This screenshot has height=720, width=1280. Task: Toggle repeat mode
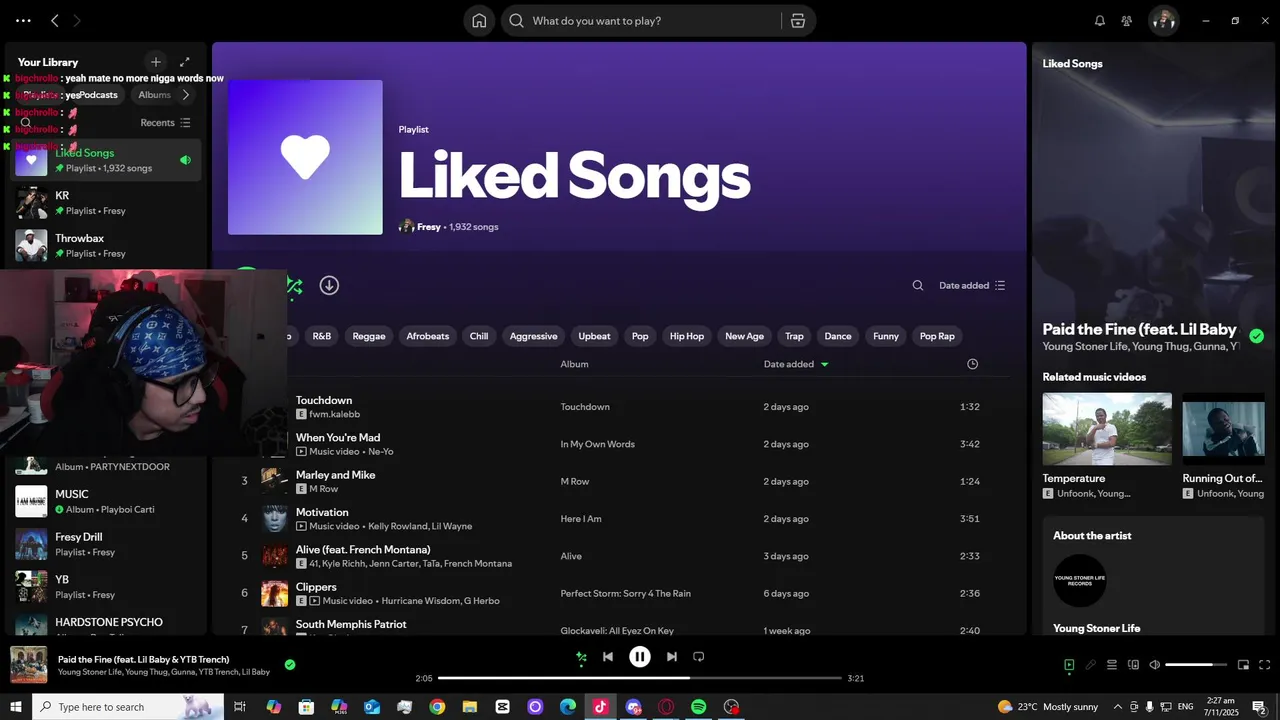[x=699, y=657]
